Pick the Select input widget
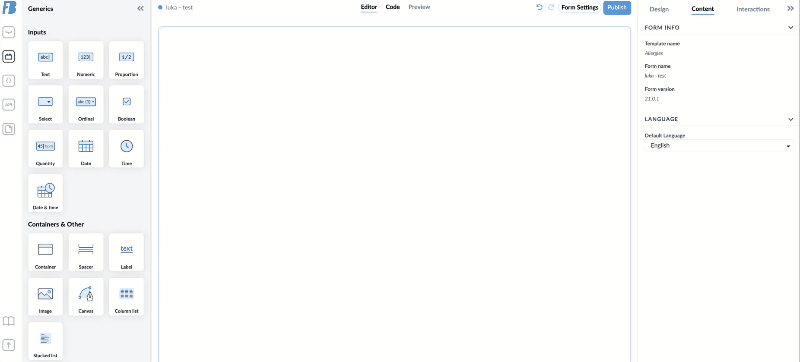This screenshot has height=362, width=800. [45, 105]
